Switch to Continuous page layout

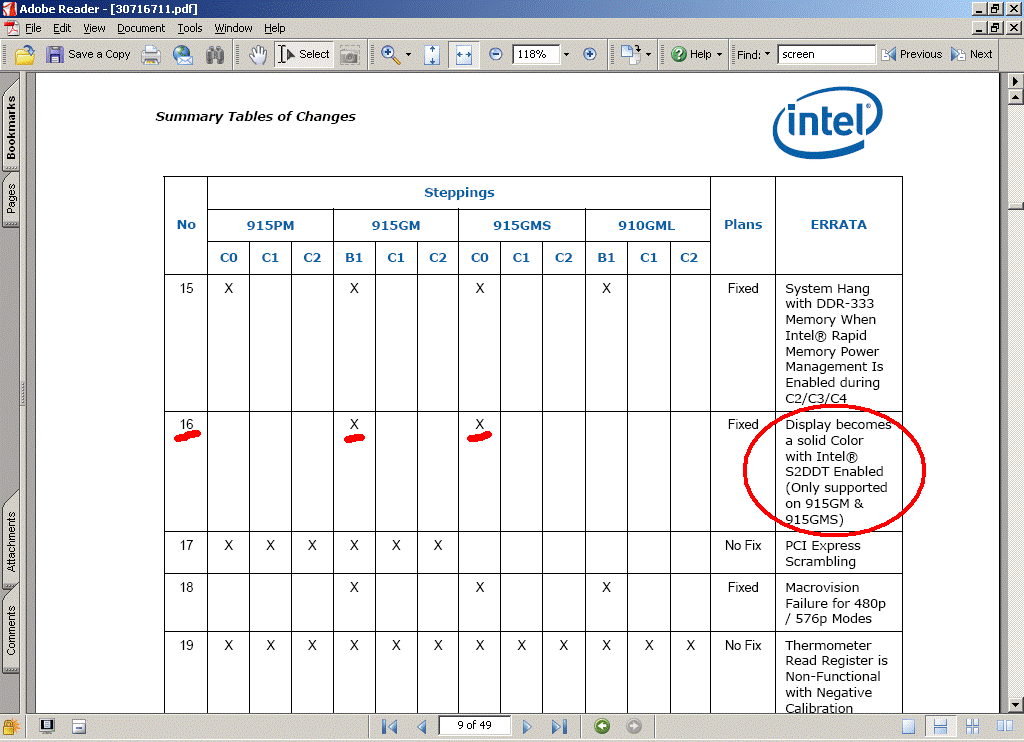940,726
